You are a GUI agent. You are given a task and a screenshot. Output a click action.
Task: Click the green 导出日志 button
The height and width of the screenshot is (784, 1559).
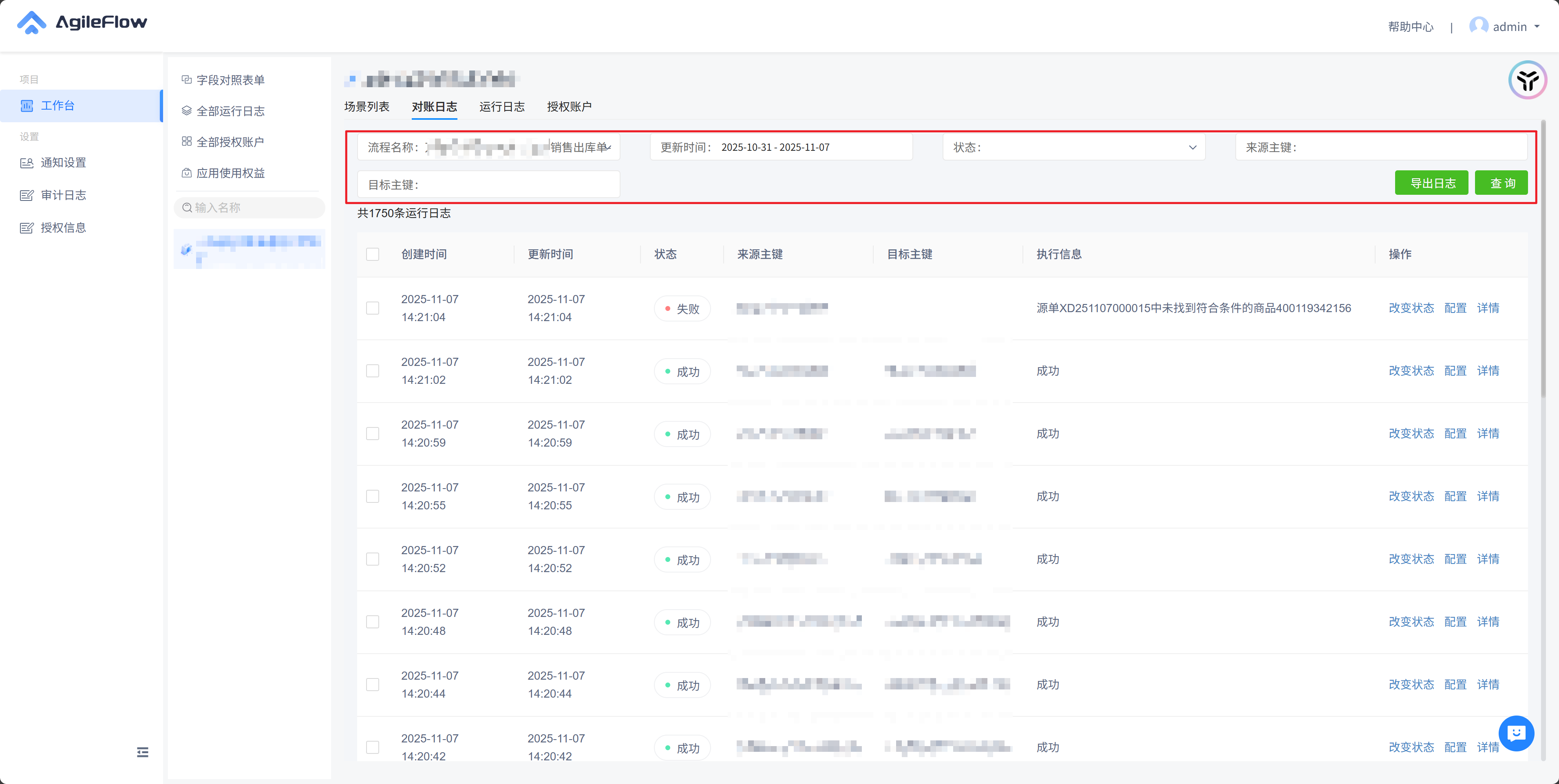1431,183
